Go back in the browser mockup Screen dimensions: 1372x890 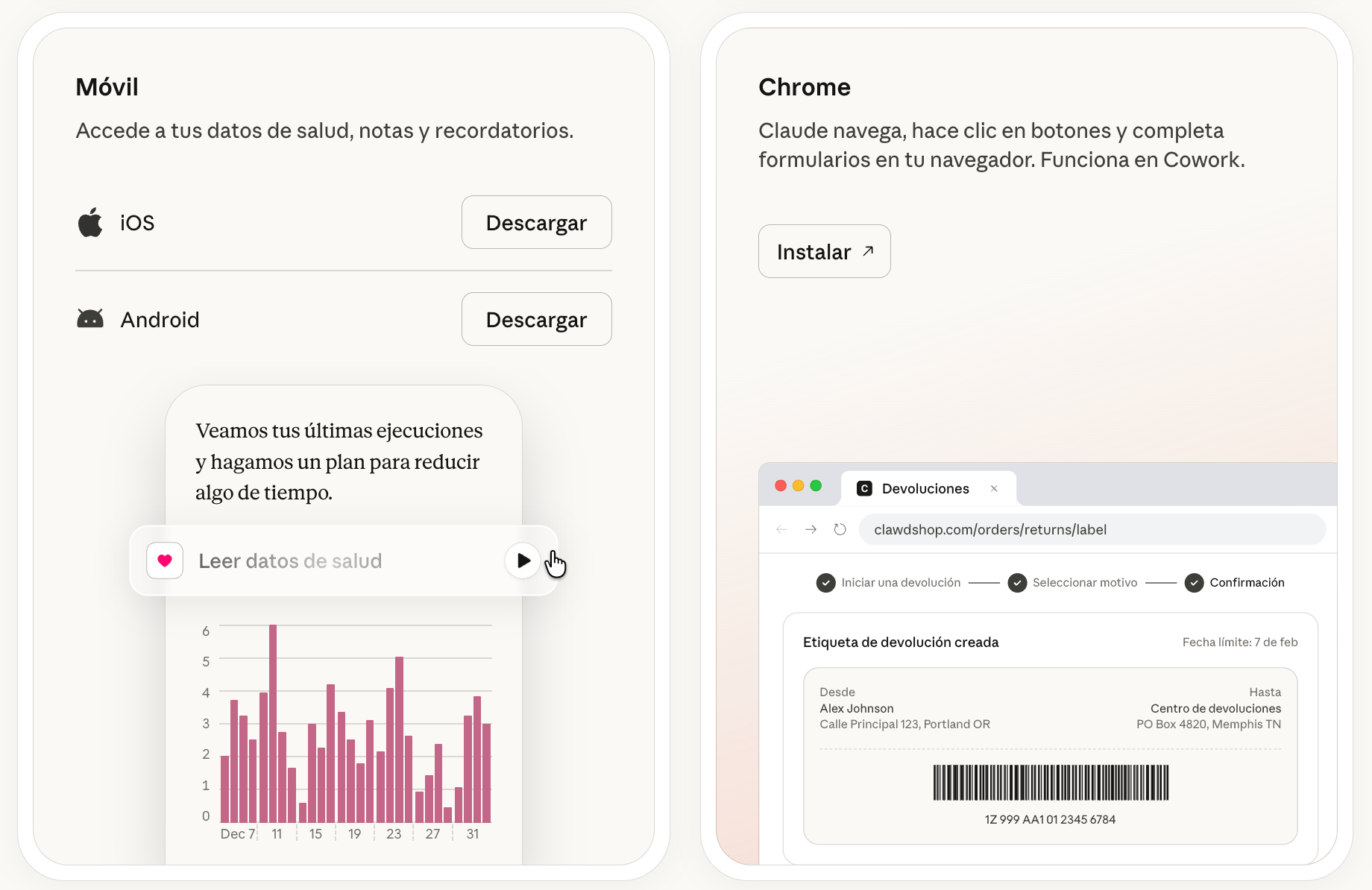(x=781, y=529)
